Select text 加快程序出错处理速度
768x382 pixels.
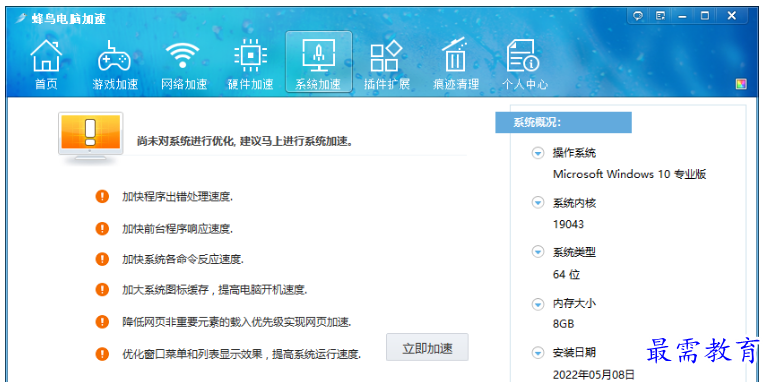pyautogui.click(x=177, y=197)
